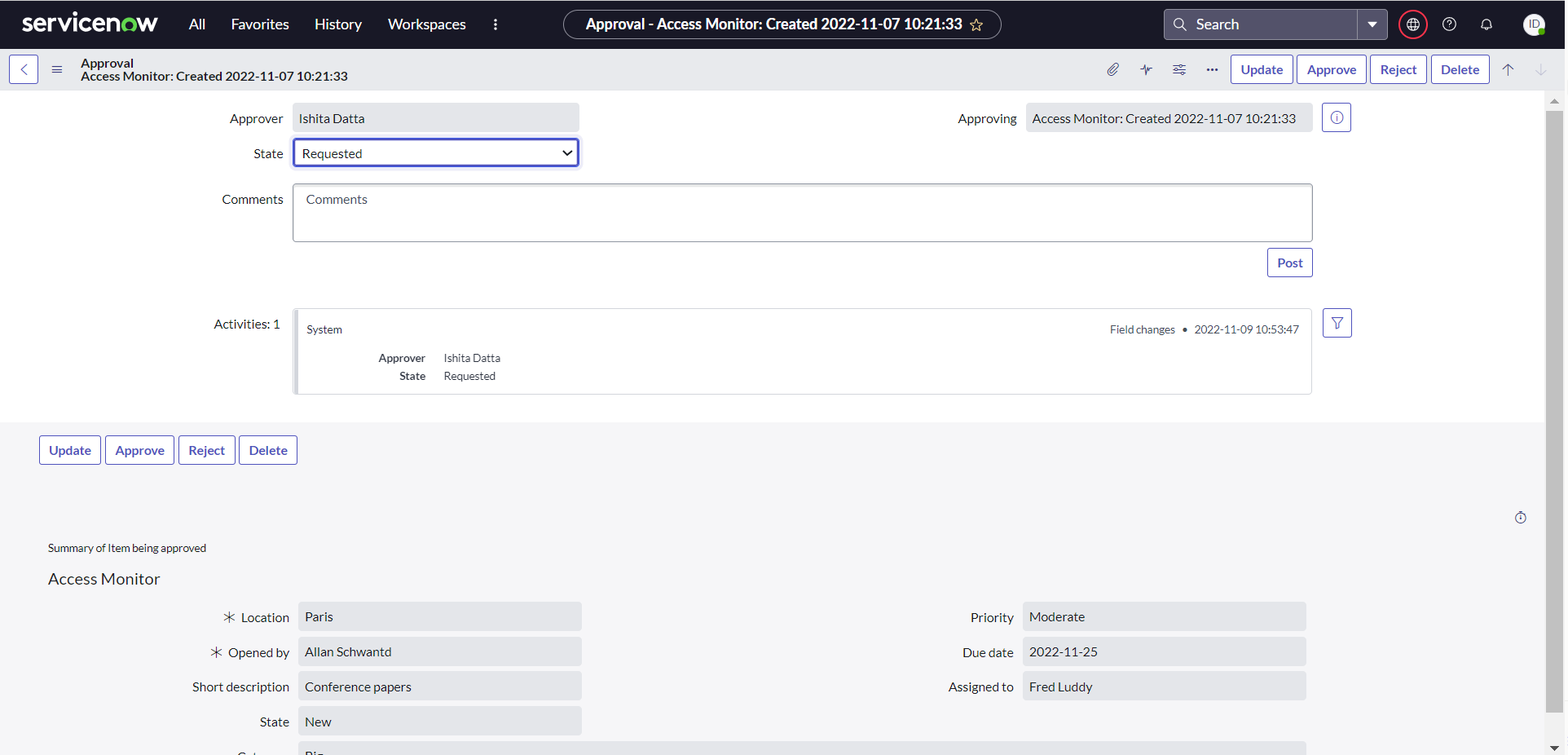This screenshot has width=1568, height=755.
Task: Expand the search options dropdown arrow
Action: click(x=1372, y=24)
